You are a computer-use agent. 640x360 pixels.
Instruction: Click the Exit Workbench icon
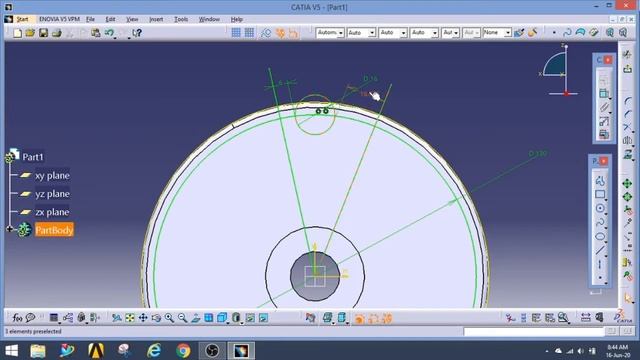tap(627, 69)
